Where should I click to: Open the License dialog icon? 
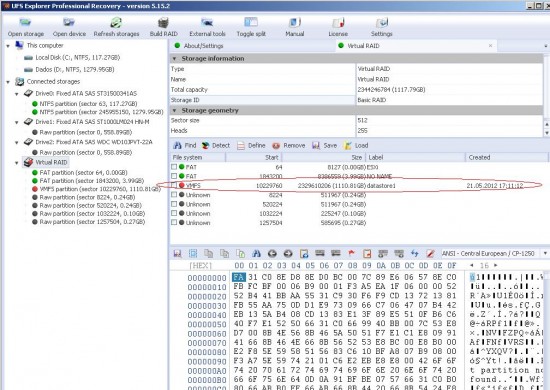pyautogui.click(x=338, y=23)
